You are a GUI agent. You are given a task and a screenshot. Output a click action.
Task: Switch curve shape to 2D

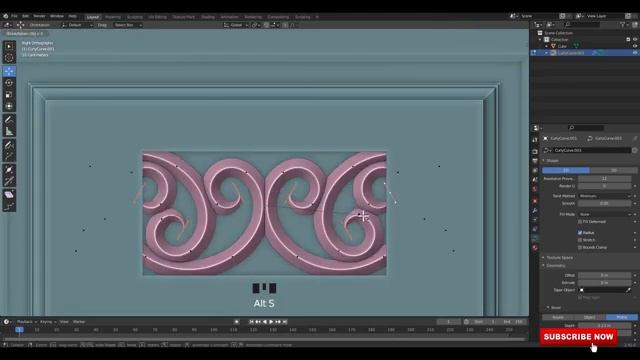click(566, 170)
